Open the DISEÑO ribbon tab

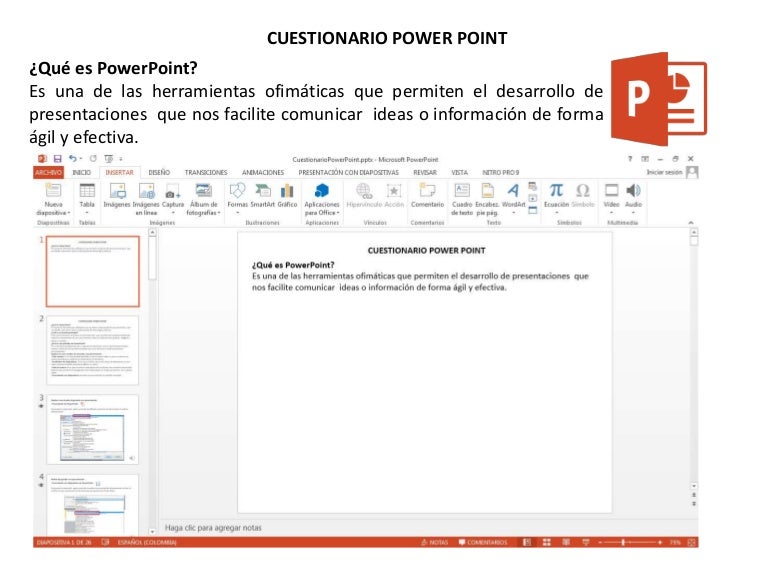(x=159, y=172)
